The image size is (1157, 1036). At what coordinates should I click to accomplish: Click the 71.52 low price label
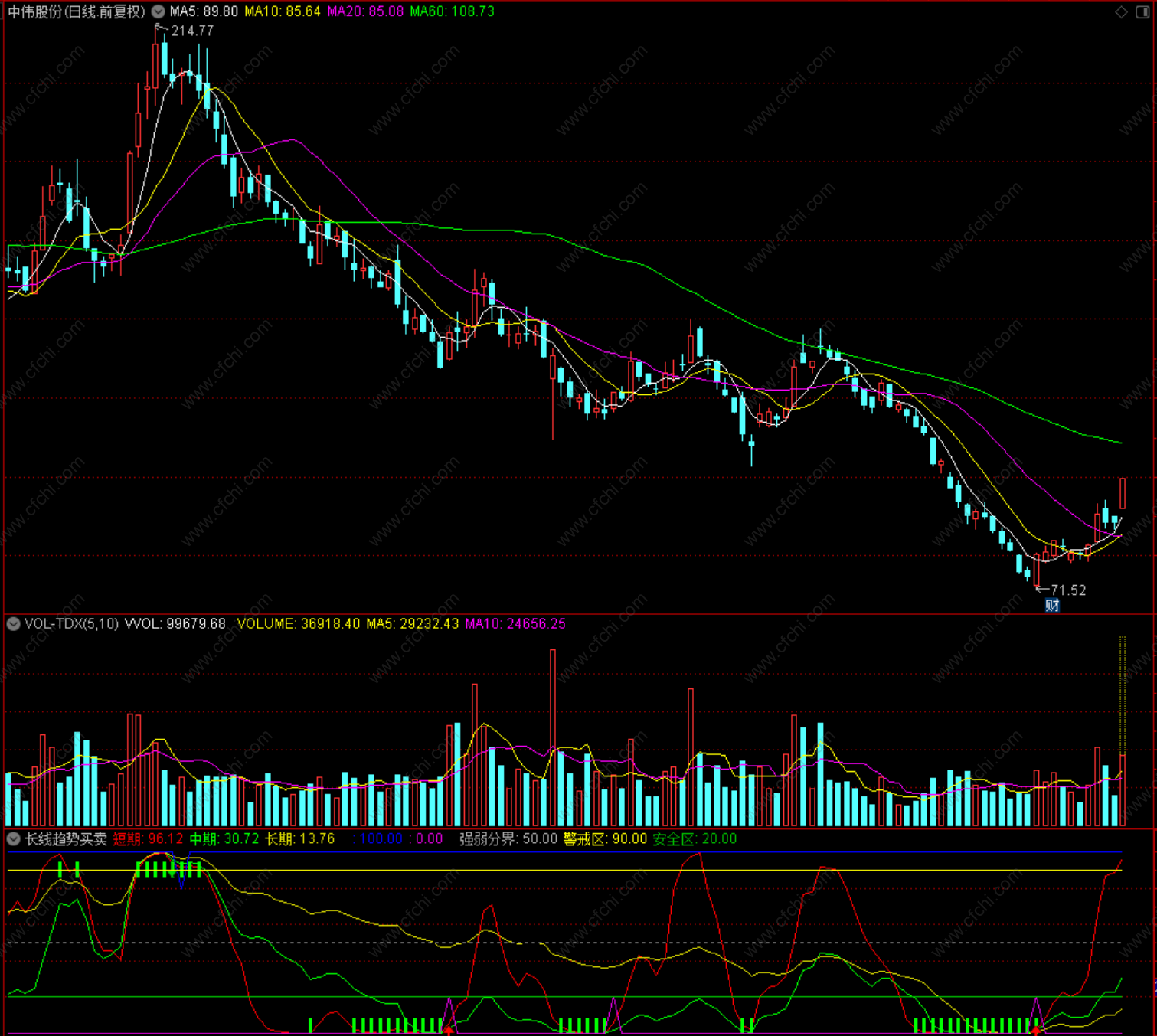(1068, 590)
